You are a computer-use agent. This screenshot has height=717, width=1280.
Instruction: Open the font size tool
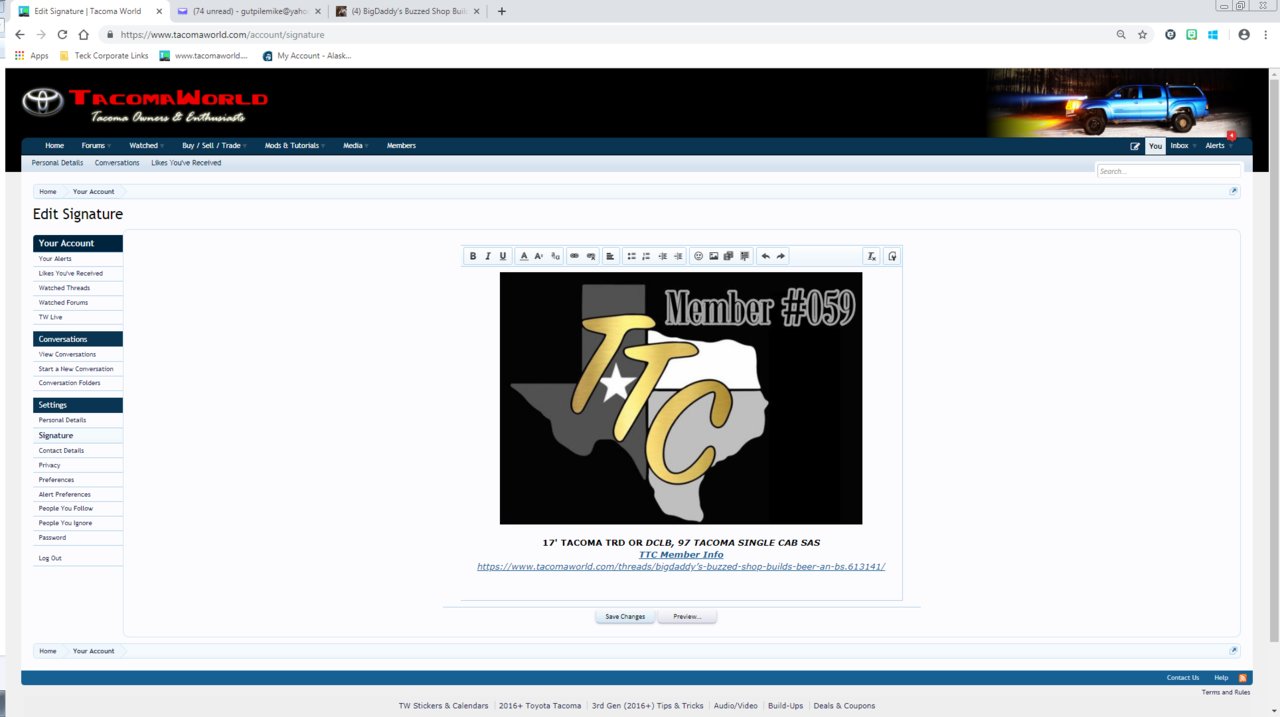coord(539,256)
